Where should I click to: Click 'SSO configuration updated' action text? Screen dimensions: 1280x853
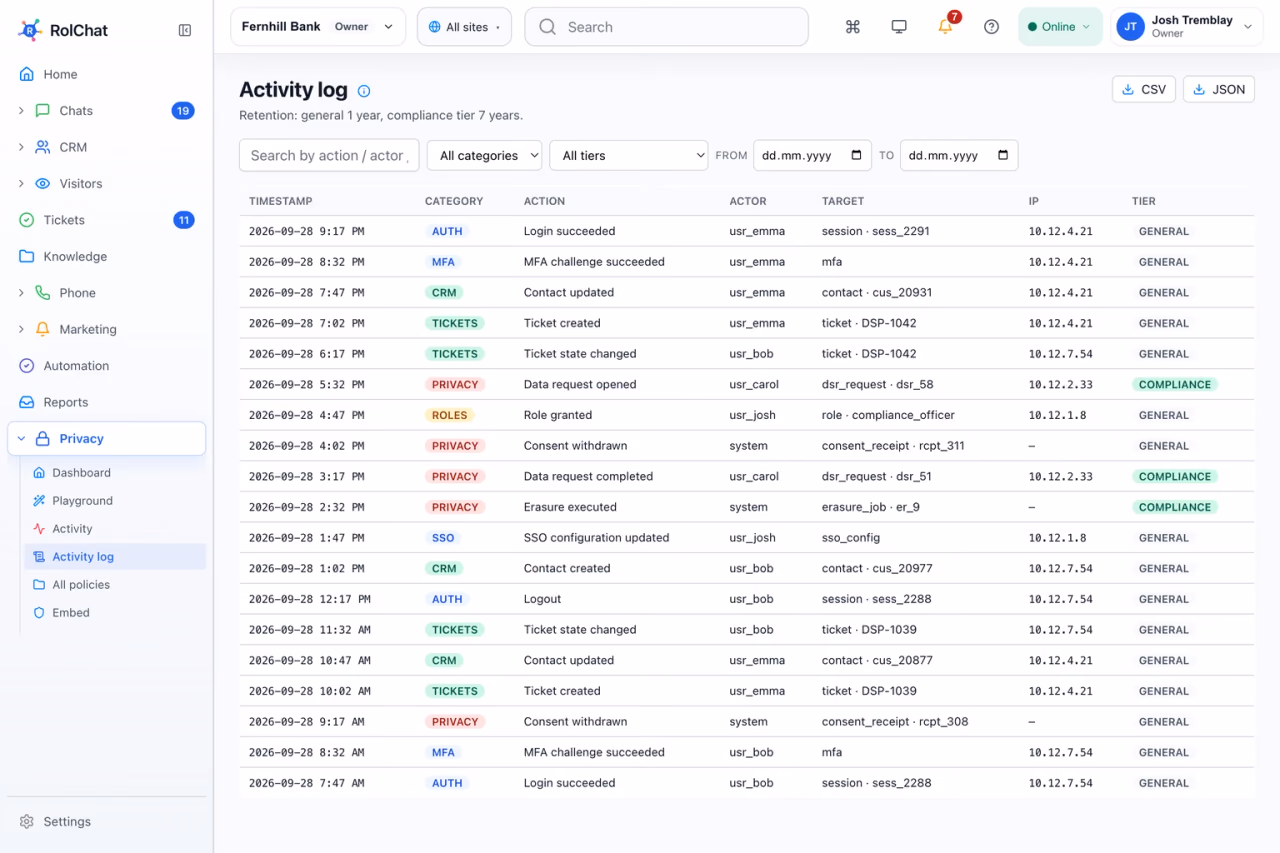597,538
